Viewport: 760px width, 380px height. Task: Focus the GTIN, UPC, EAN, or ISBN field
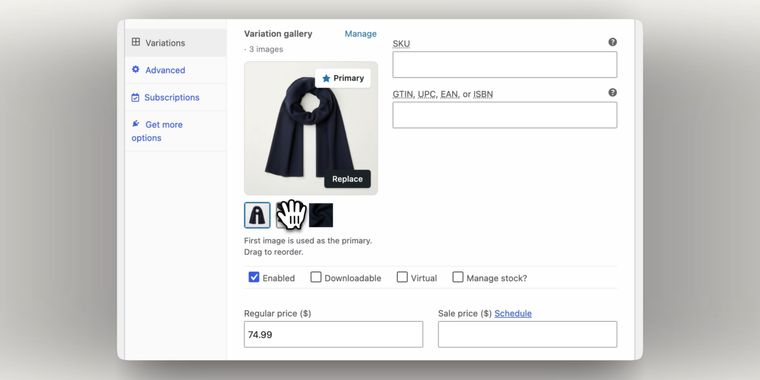coord(505,115)
